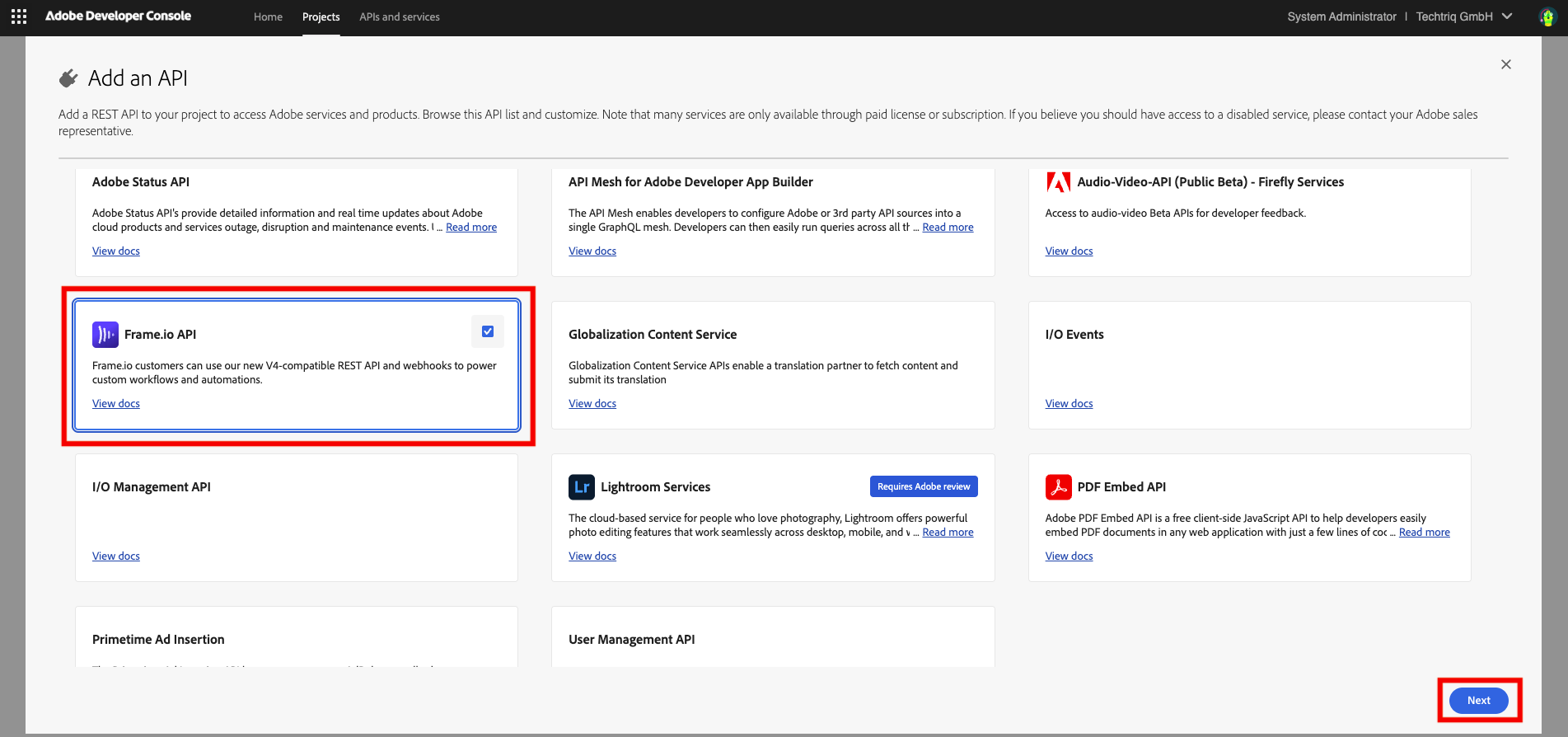Open the user profile avatar

click(1547, 16)
